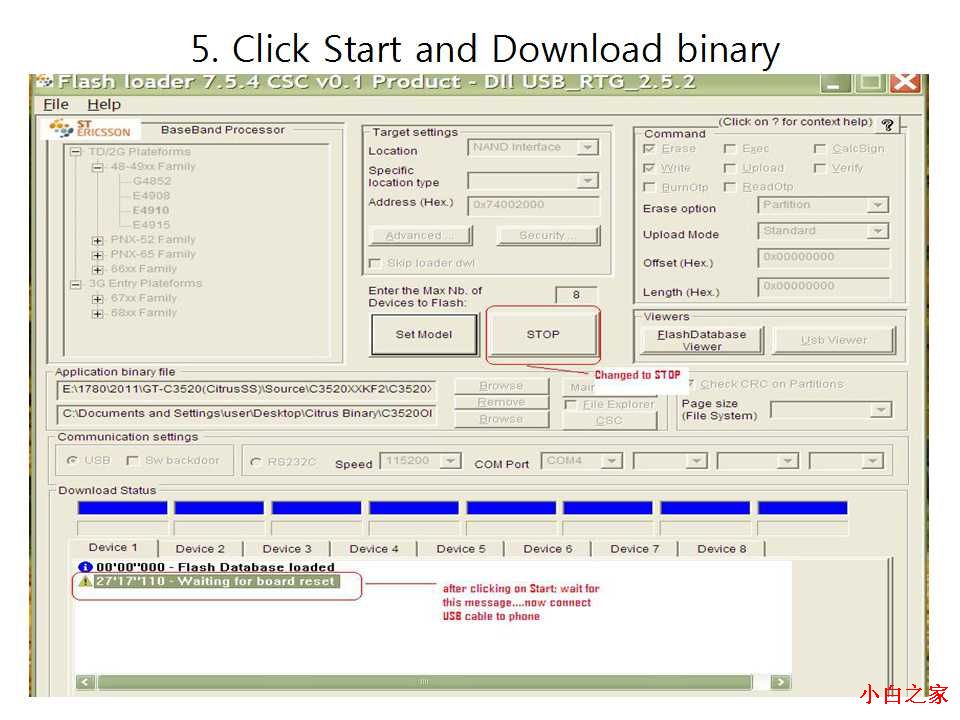Expand the 66xx Family node
The width and height of the screenshot is (960, 720).
[x=97, y=269]
